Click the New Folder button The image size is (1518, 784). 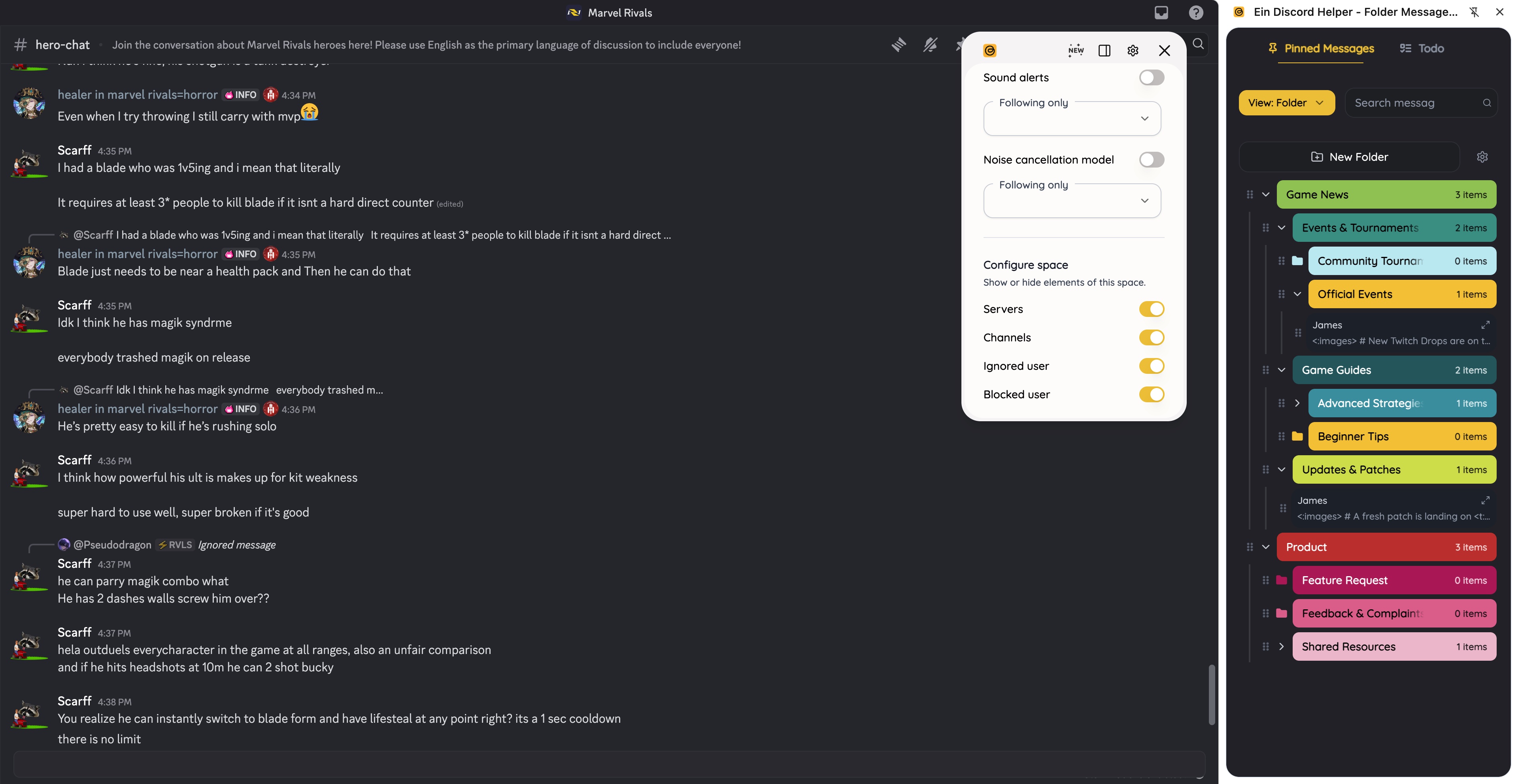pyautogui.click(x=1349, y=157)
